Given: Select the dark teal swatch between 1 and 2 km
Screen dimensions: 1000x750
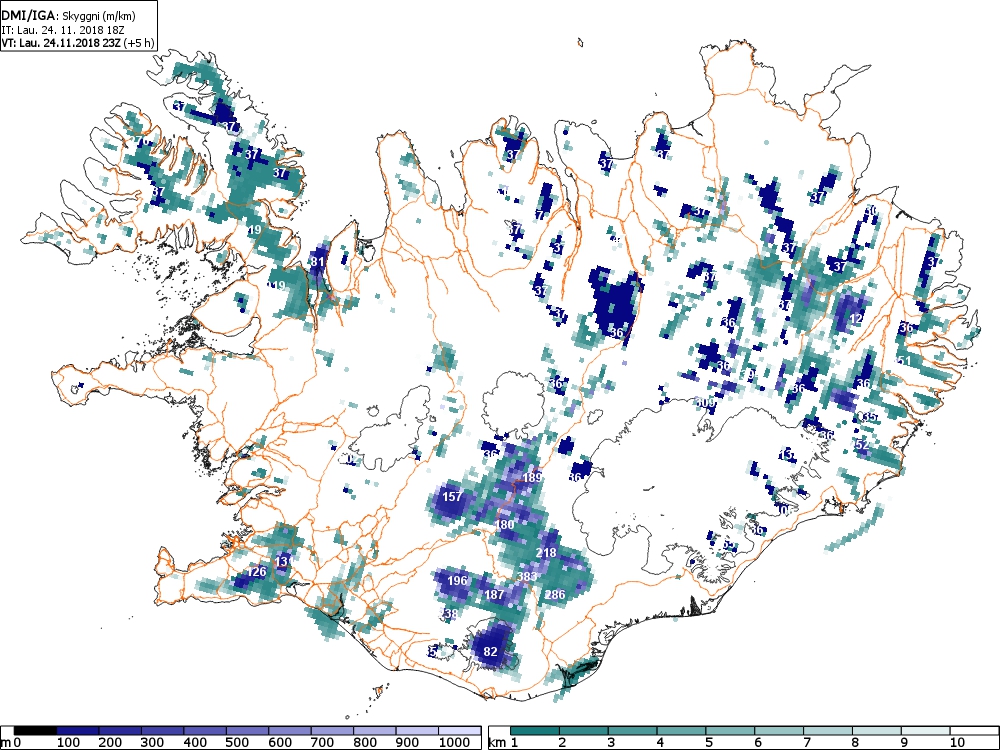Looking at the screenshot, I should (x=534, y=731).
